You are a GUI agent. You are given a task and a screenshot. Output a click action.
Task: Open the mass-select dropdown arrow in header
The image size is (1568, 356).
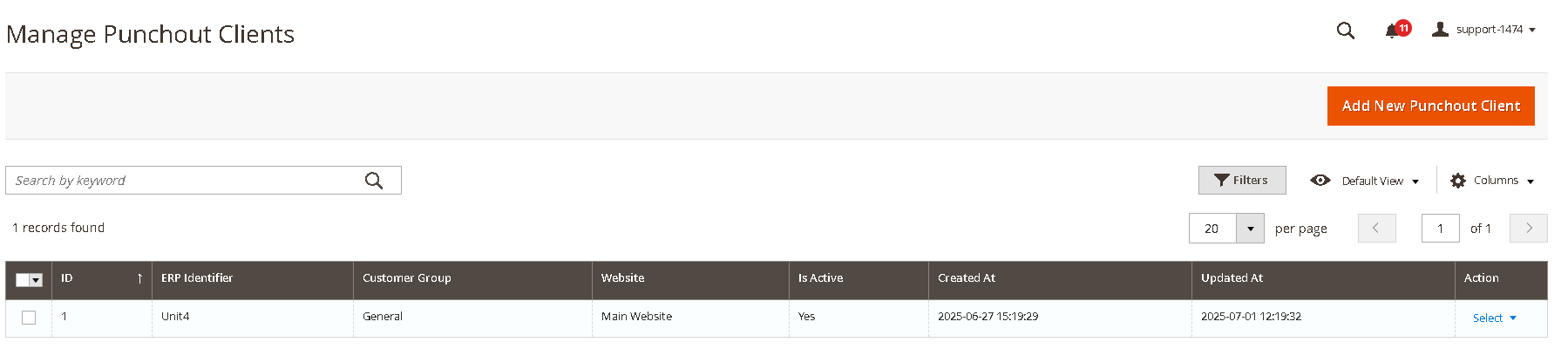click(37, 280)
